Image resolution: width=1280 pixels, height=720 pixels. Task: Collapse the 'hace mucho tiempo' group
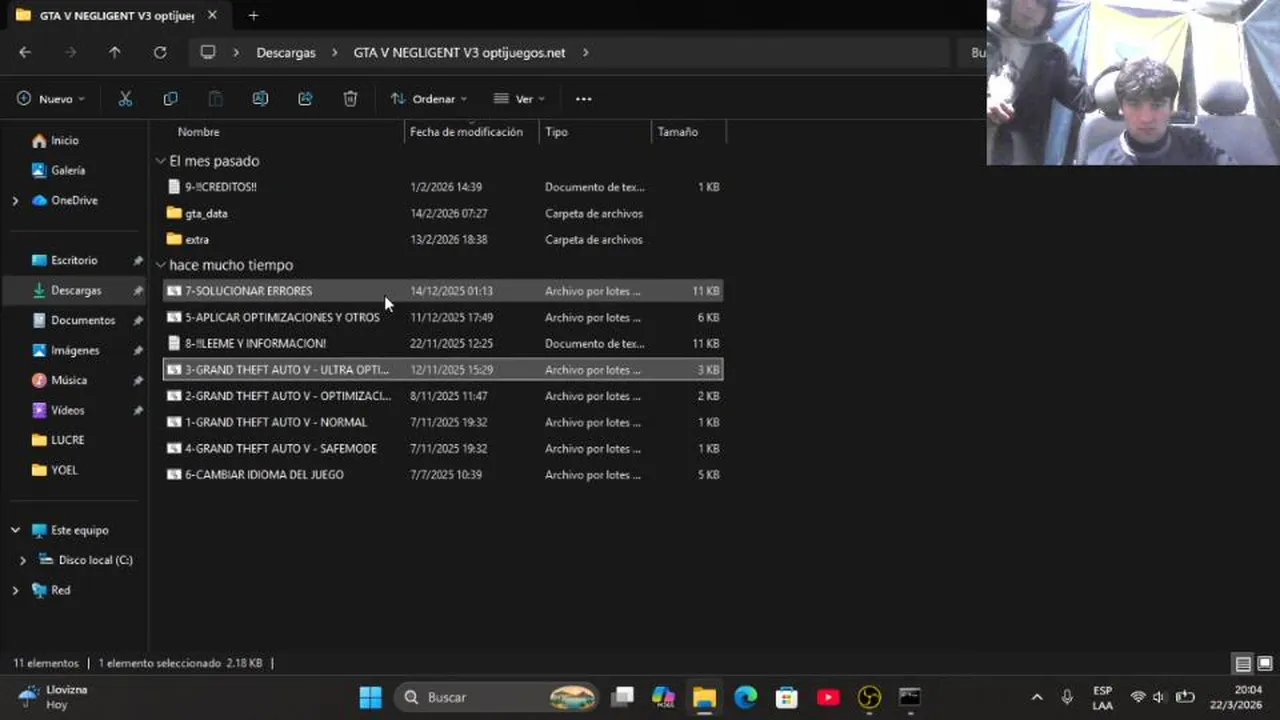[161, 265]
